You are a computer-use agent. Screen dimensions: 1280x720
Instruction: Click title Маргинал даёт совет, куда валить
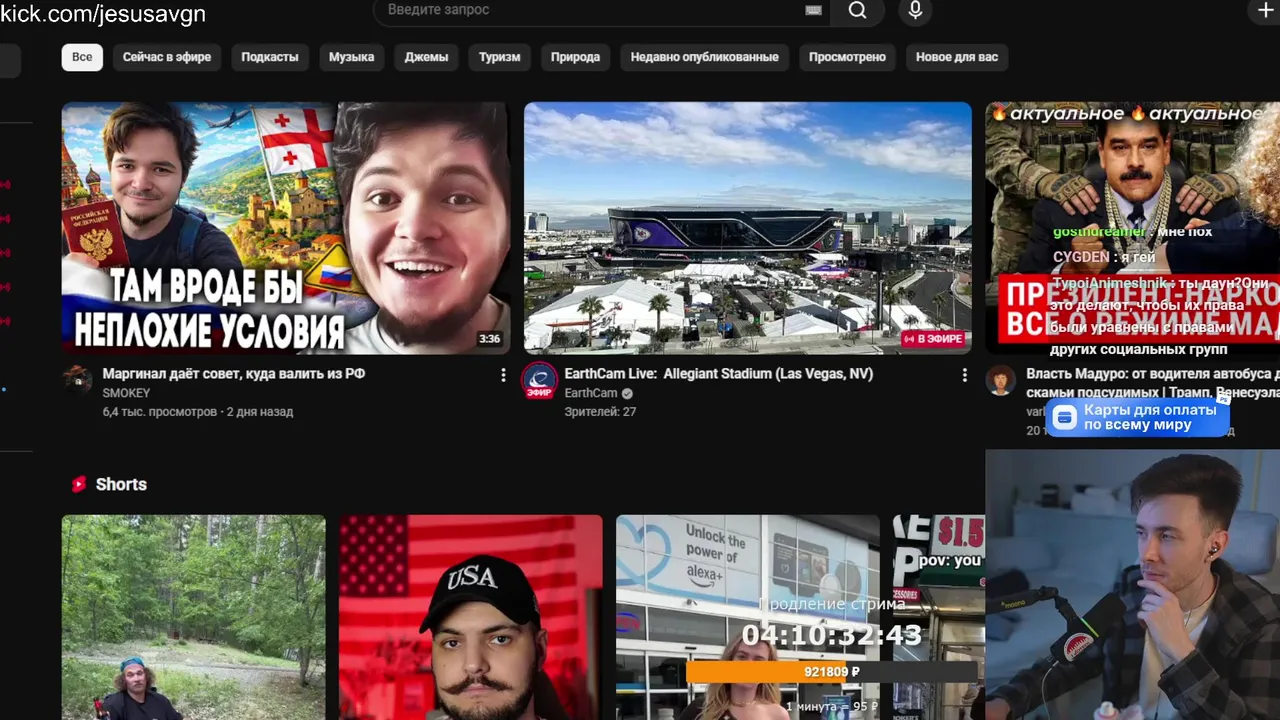pyautogui.click(x=234, y=374)
